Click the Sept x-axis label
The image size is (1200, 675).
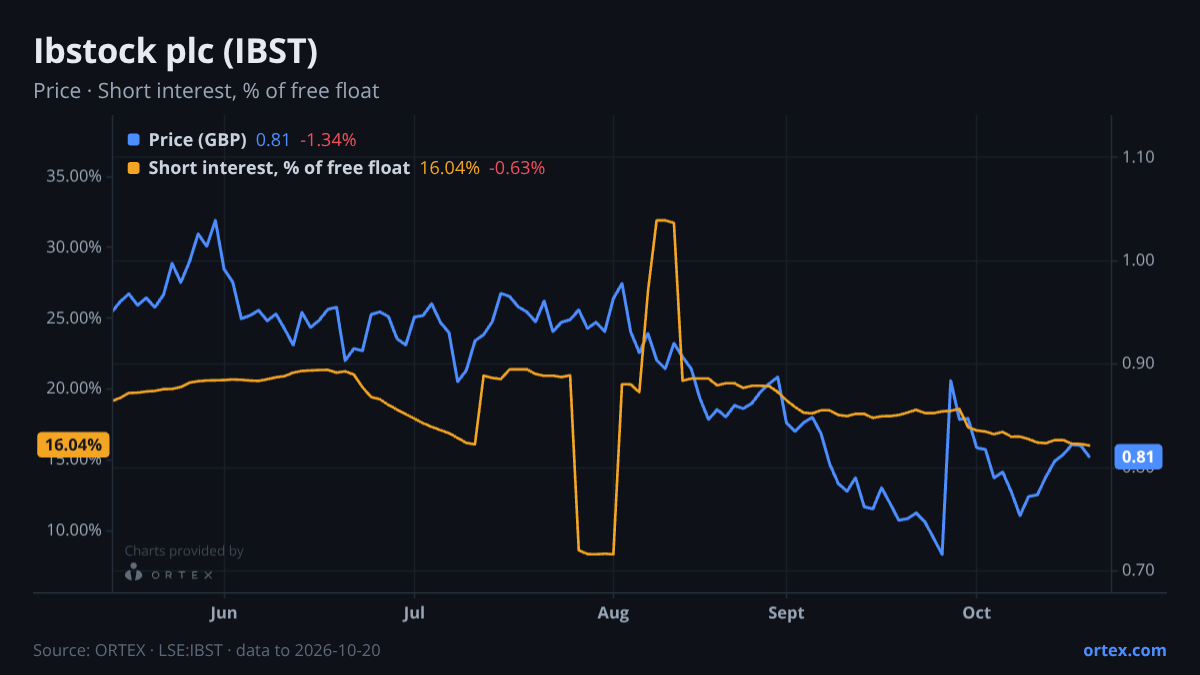[787, 612]
